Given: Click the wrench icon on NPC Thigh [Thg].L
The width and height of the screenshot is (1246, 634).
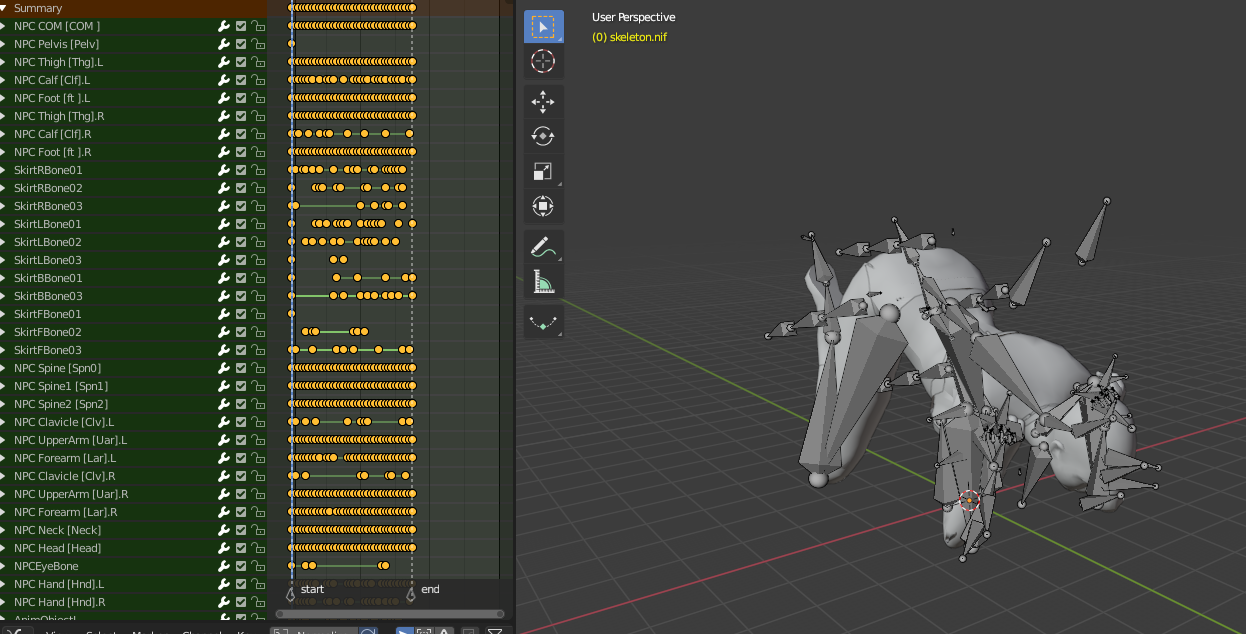Looking at the screenshot, I should (224, 62).
